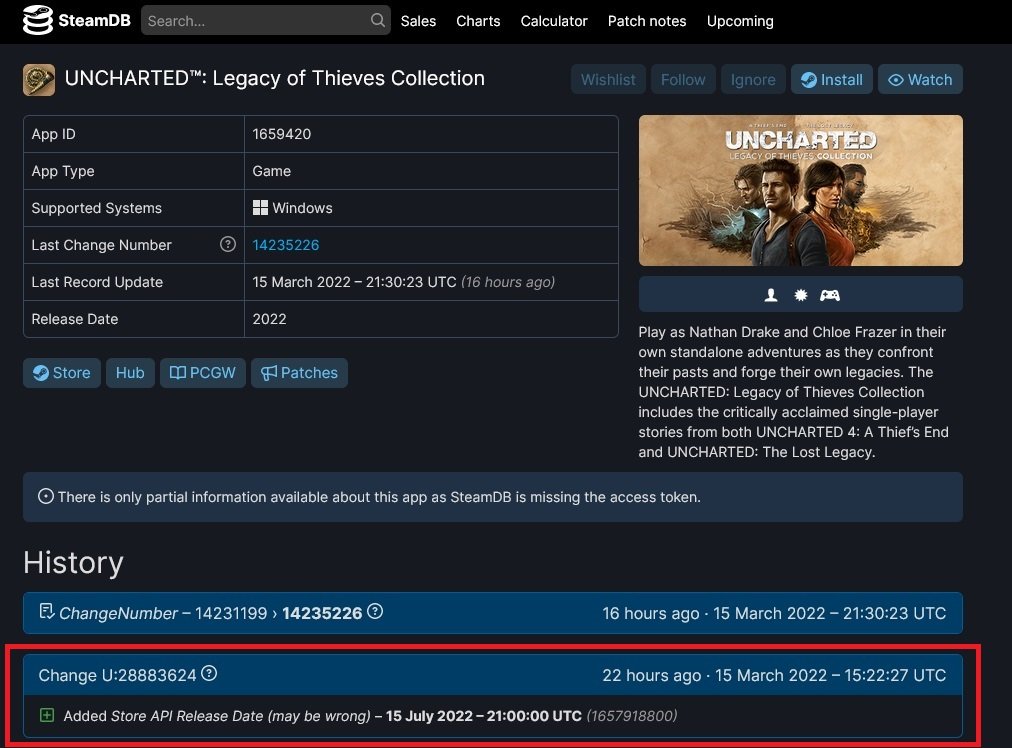Click help icon next to Last Change Number

pyautogui.click(x=228, y=244)
